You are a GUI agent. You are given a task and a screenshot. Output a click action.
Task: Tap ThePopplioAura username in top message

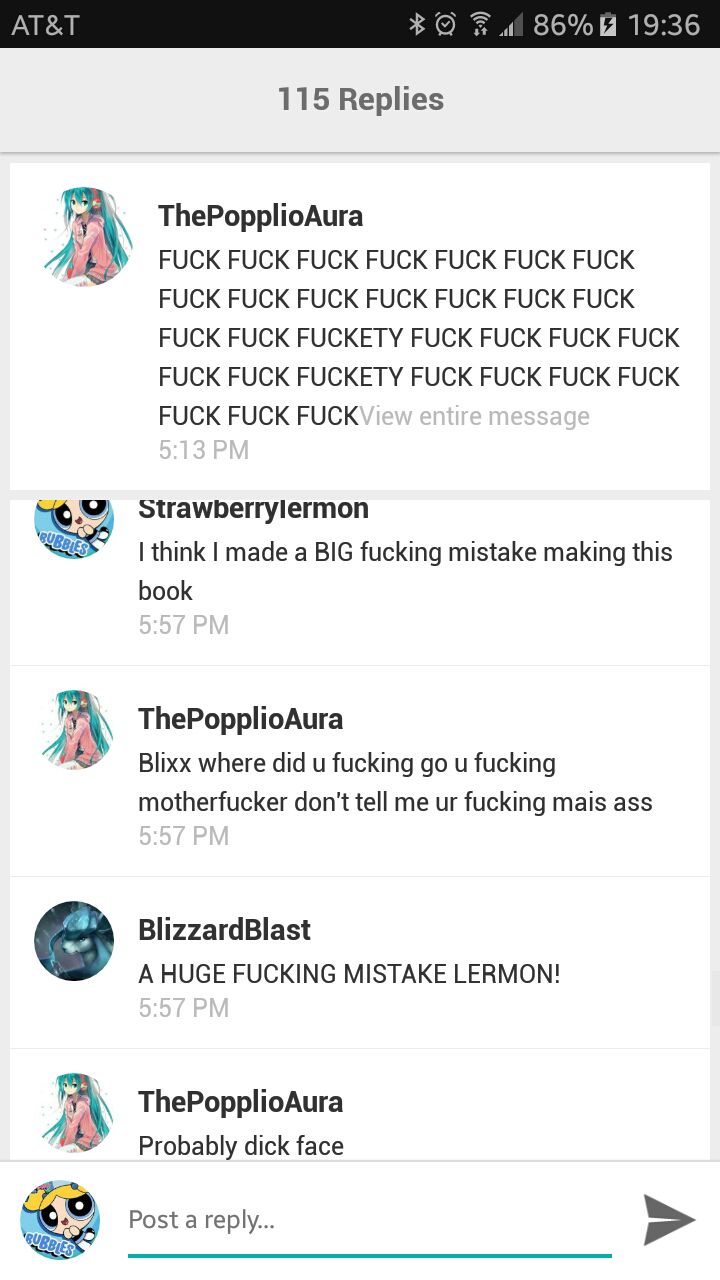(260, 216)
